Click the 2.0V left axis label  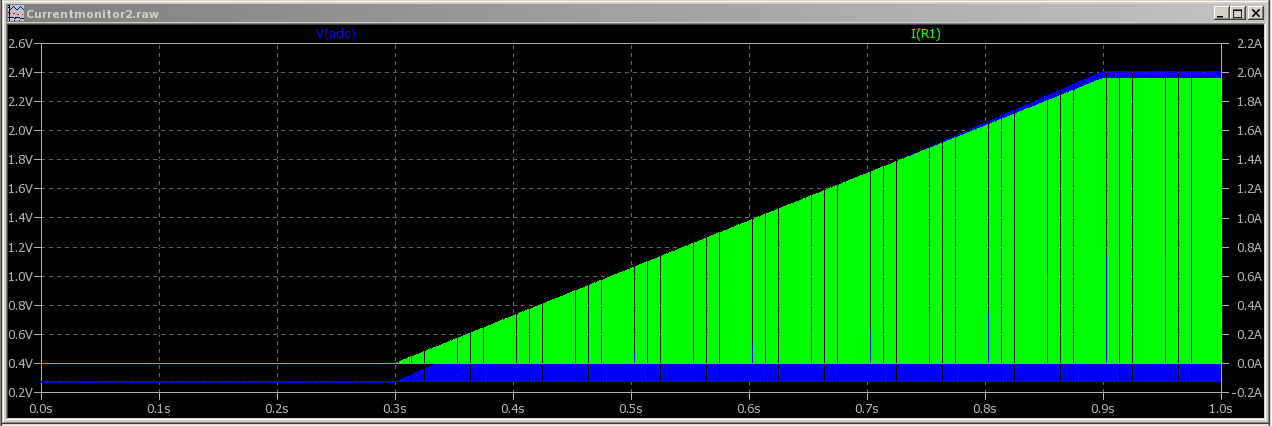(x=21, y=131)
